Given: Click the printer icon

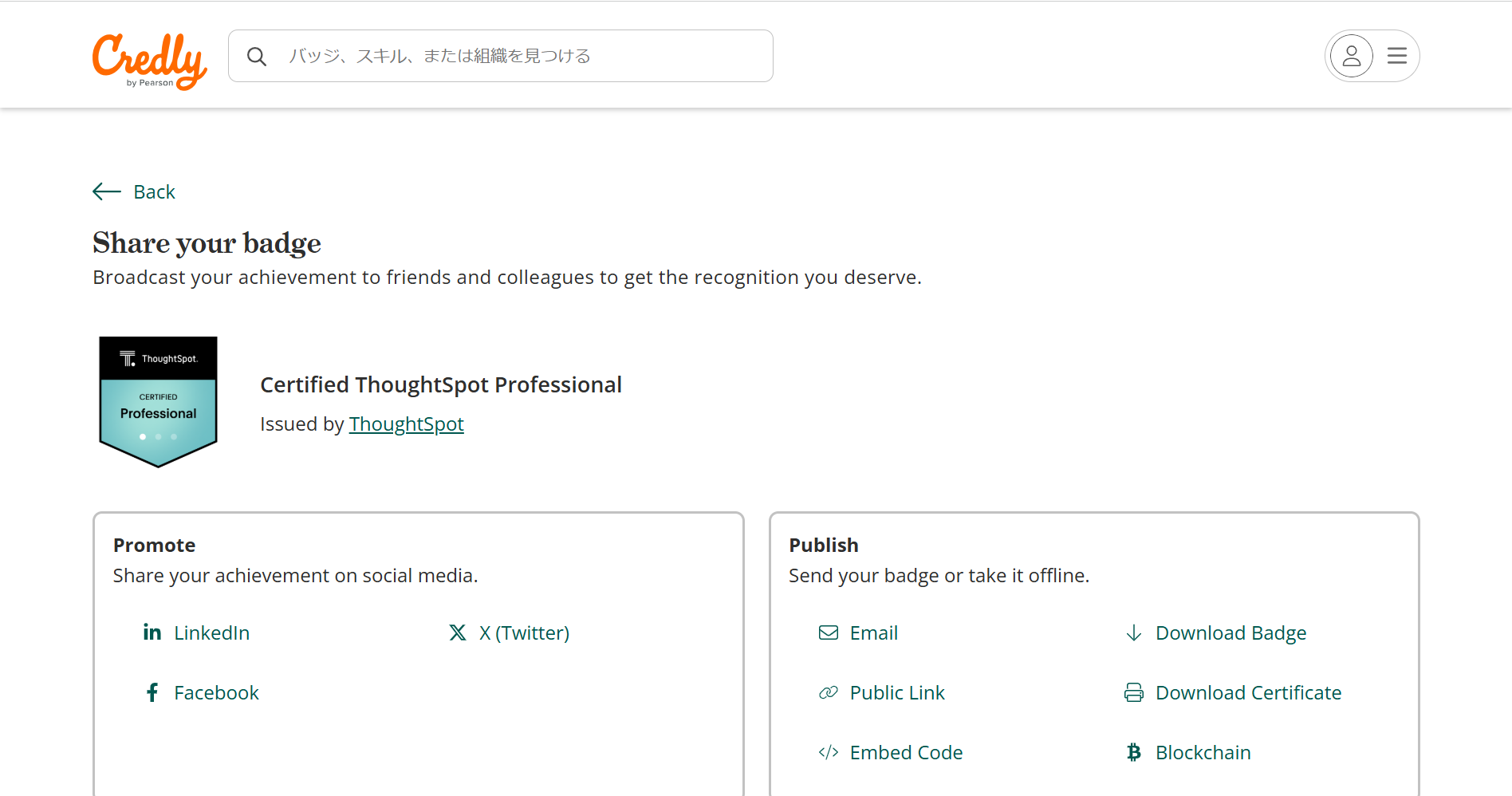Looking at the screenshot, I should coord(1134,692).
